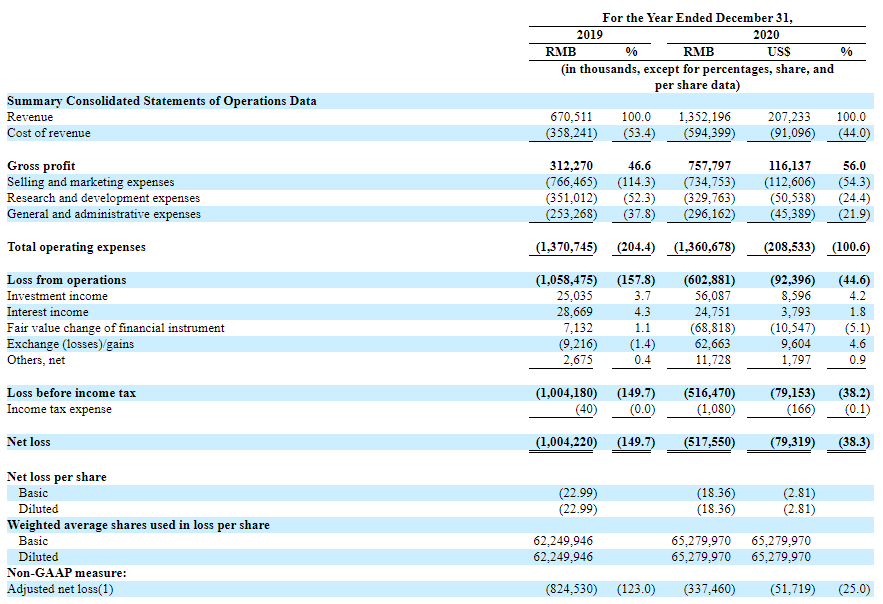Click the Total operating expenses label
883x604 pixels.
point(76,247)
